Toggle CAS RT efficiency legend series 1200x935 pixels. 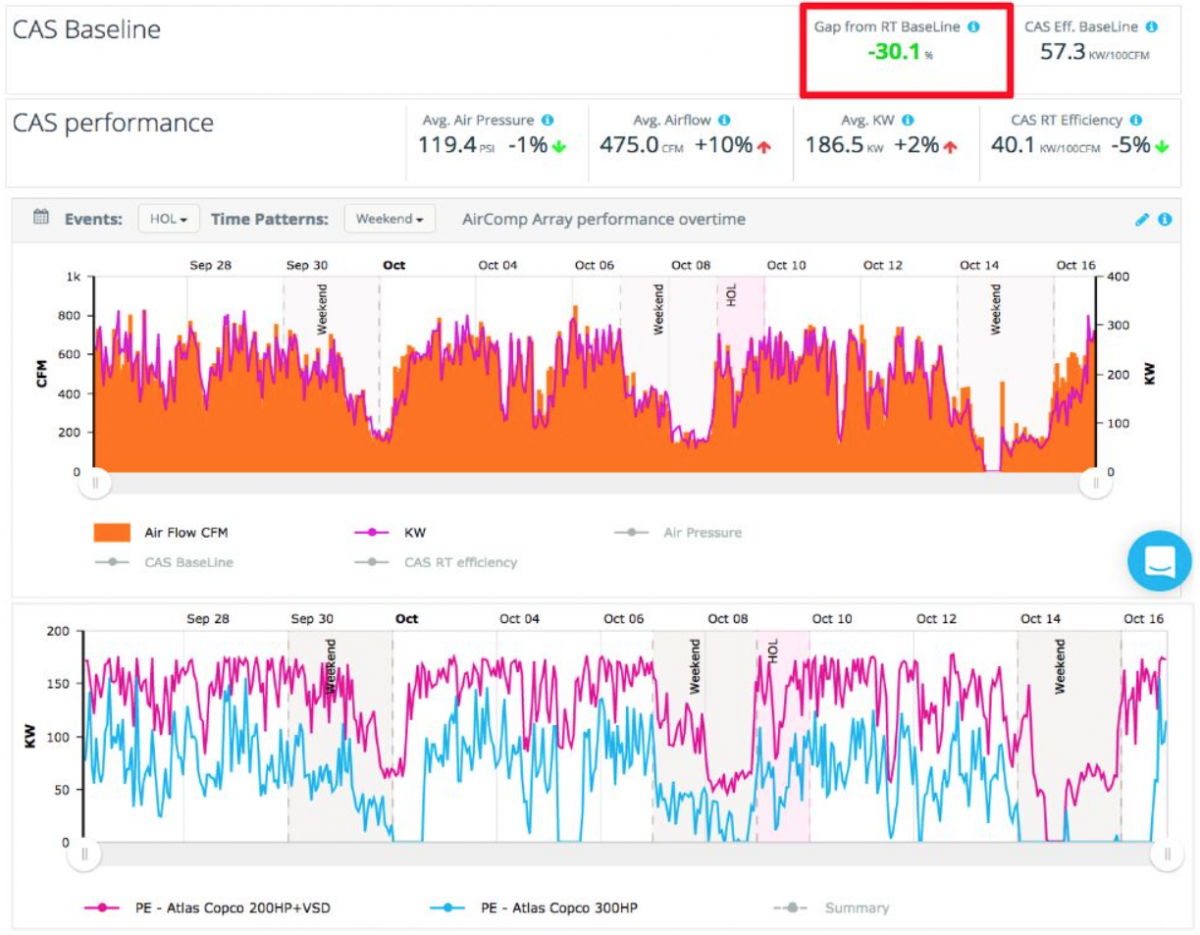point(436,562)
